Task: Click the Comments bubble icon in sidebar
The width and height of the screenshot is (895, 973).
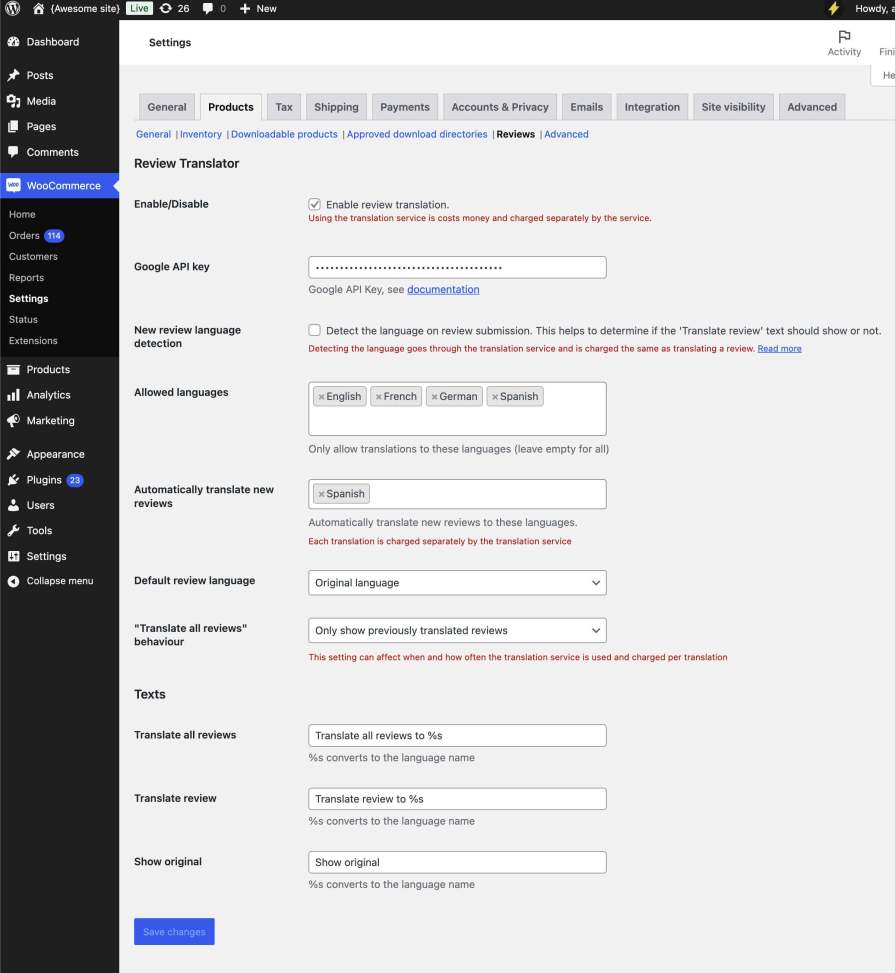Action: point(14,152)
